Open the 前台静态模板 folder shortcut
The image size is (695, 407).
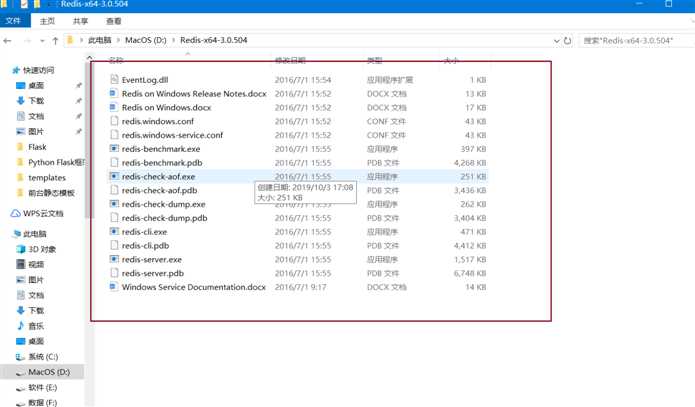click(51, 193)
